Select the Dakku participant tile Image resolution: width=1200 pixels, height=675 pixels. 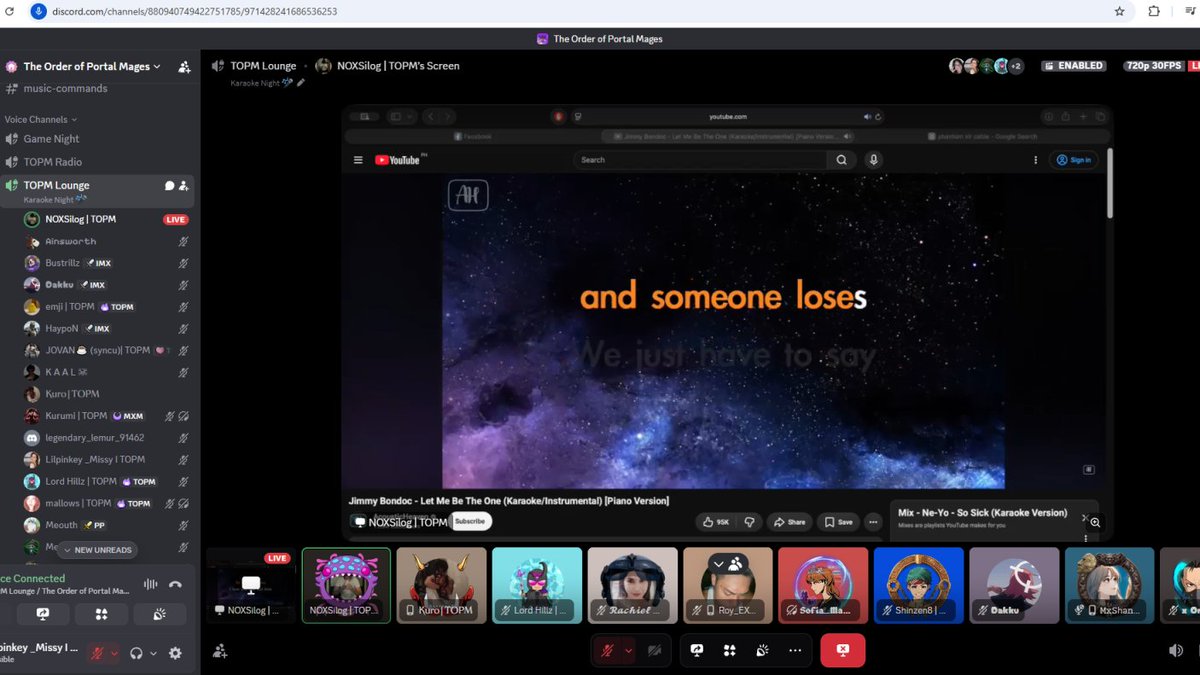point(1014,585)
